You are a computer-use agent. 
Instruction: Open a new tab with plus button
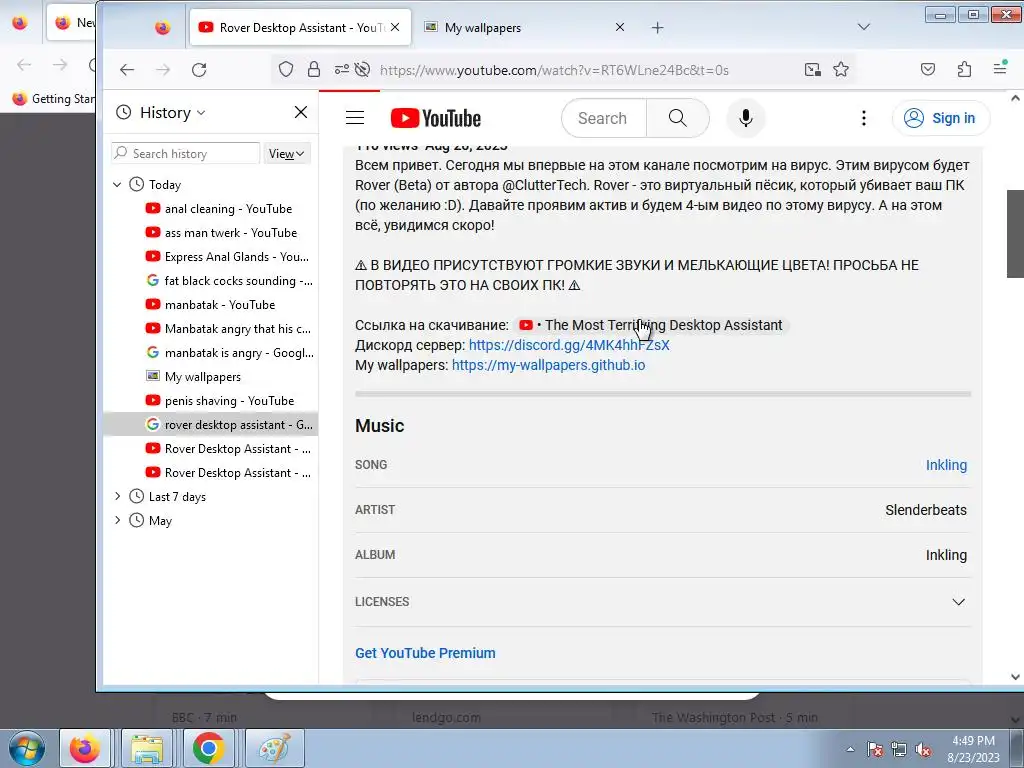[x=658, y=27]
